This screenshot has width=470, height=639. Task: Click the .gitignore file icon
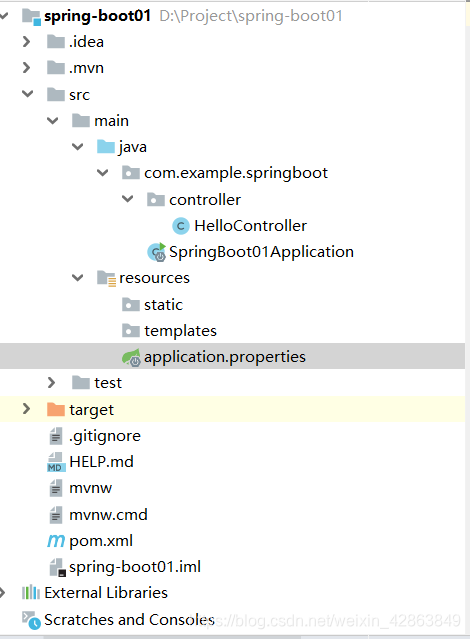(x=56, y=436)
